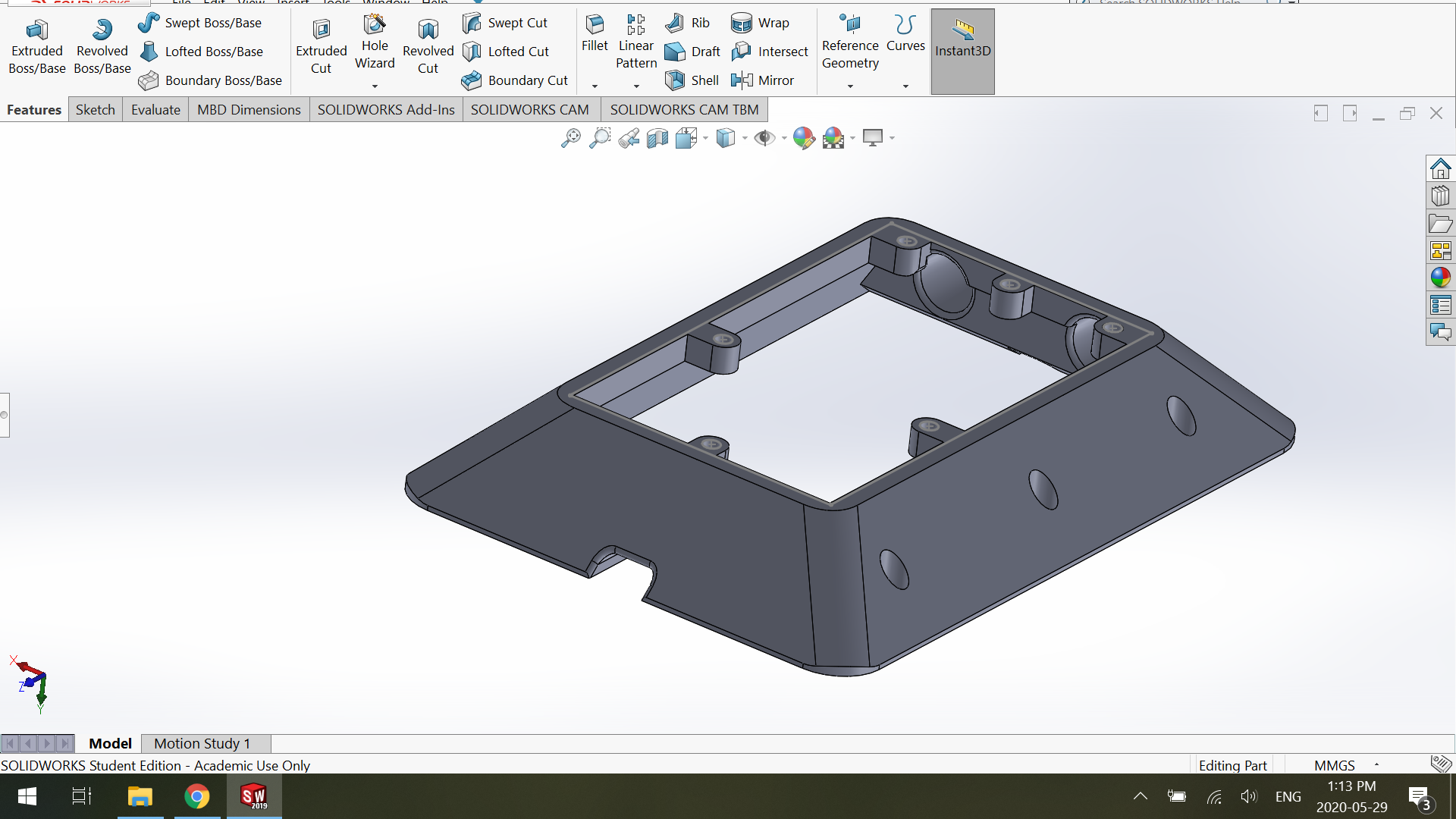Click the Zoom to Fit icon

570,138
